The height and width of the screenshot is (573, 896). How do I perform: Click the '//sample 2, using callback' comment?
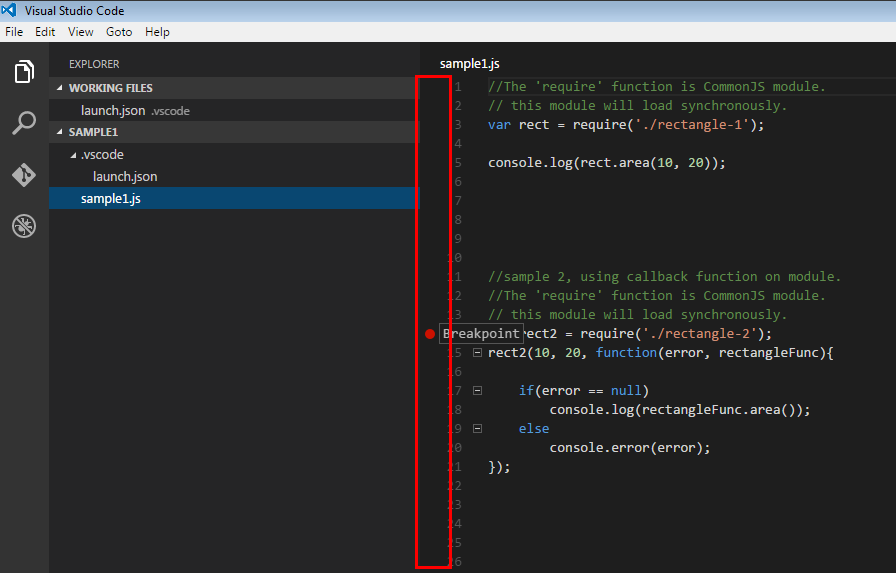[664, 277]
